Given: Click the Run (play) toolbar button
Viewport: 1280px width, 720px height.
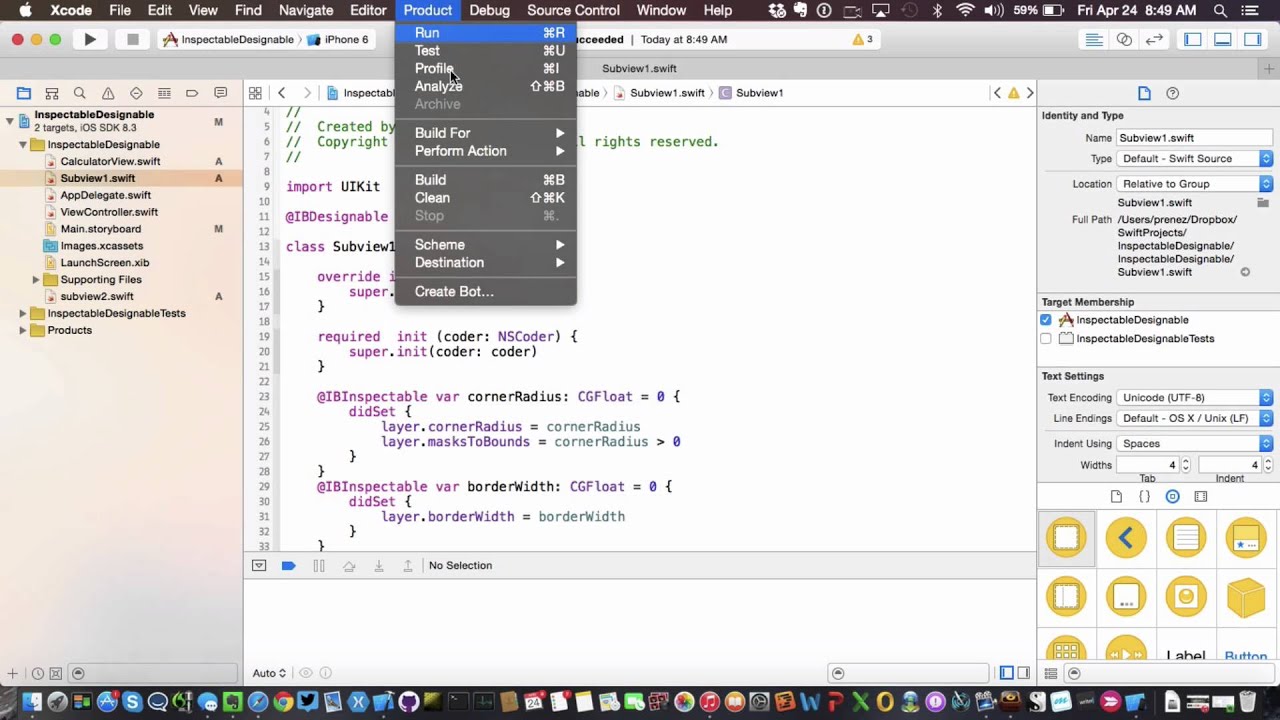Looking at the screenshot, I should coord(90,40).
